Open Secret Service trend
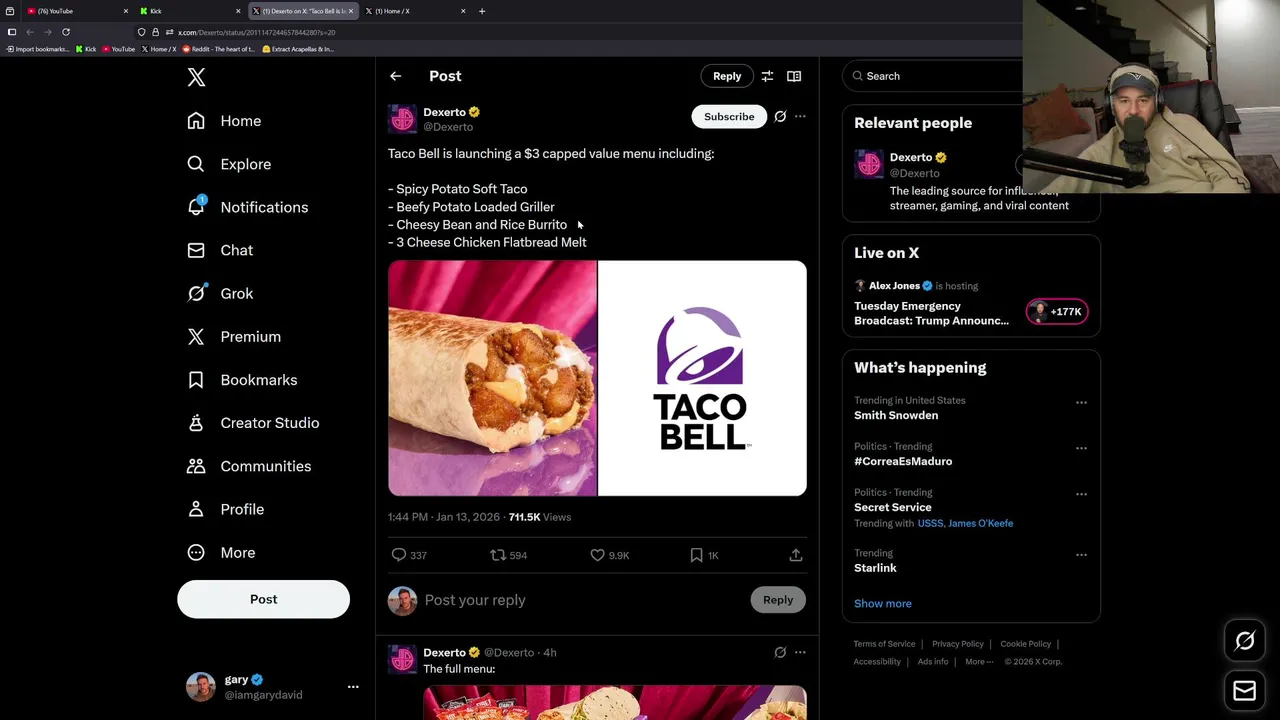The image size is (1280, 720). pos(892,507)
